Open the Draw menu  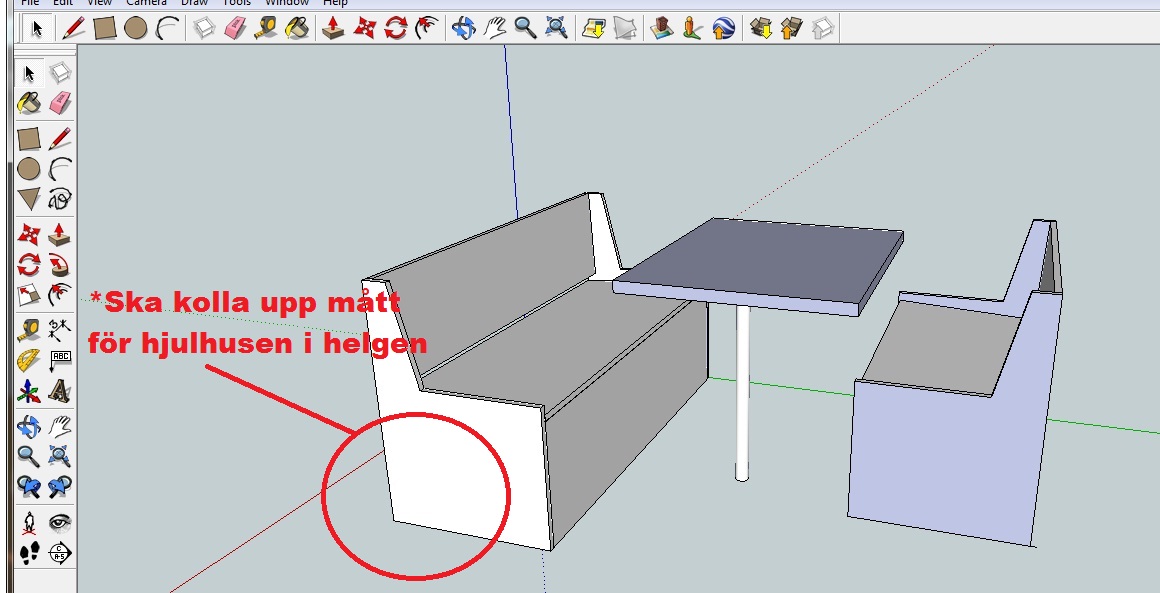(x=194, y=3)
